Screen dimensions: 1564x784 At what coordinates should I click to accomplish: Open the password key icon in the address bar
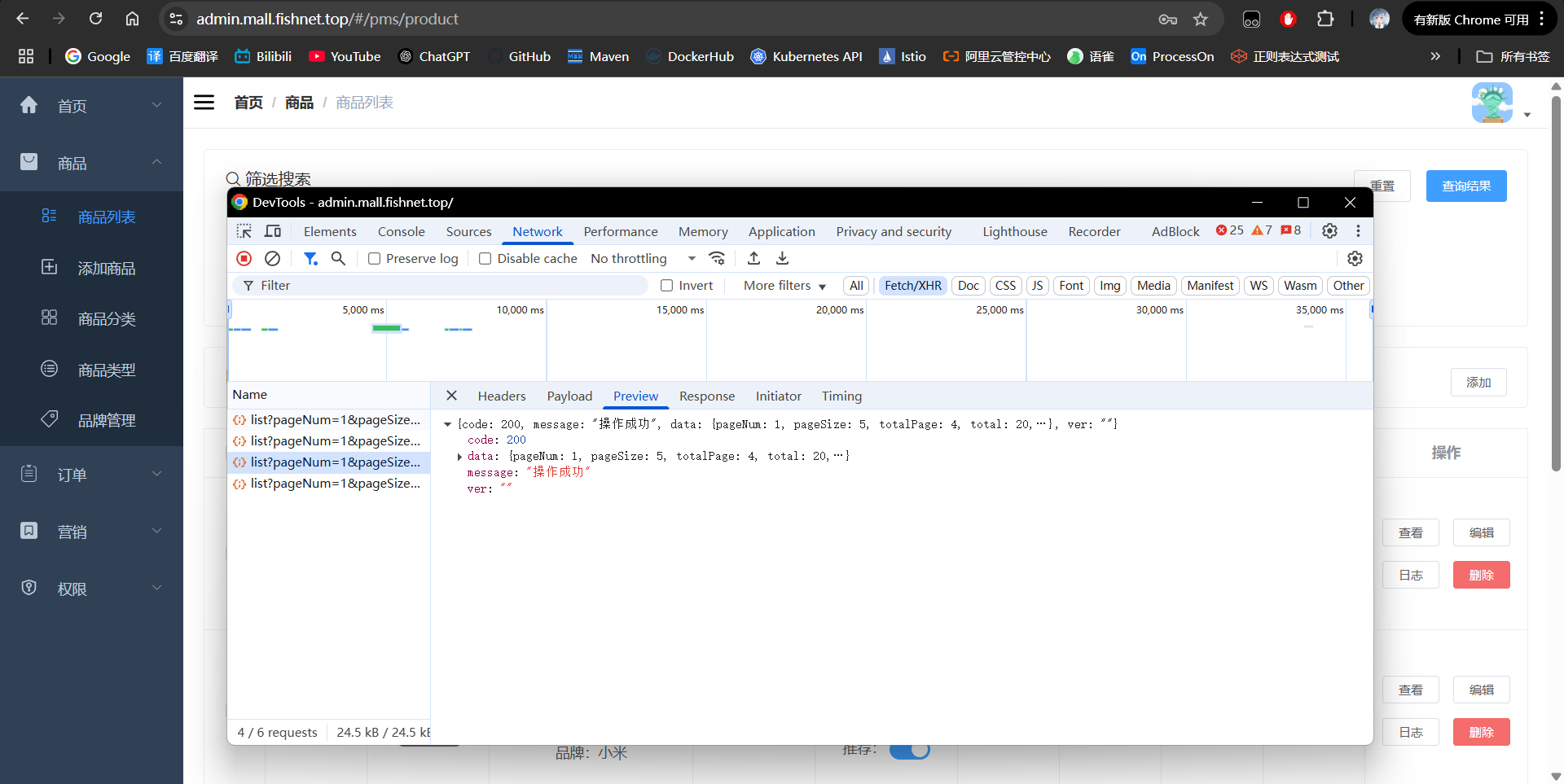coord(1168,19)
